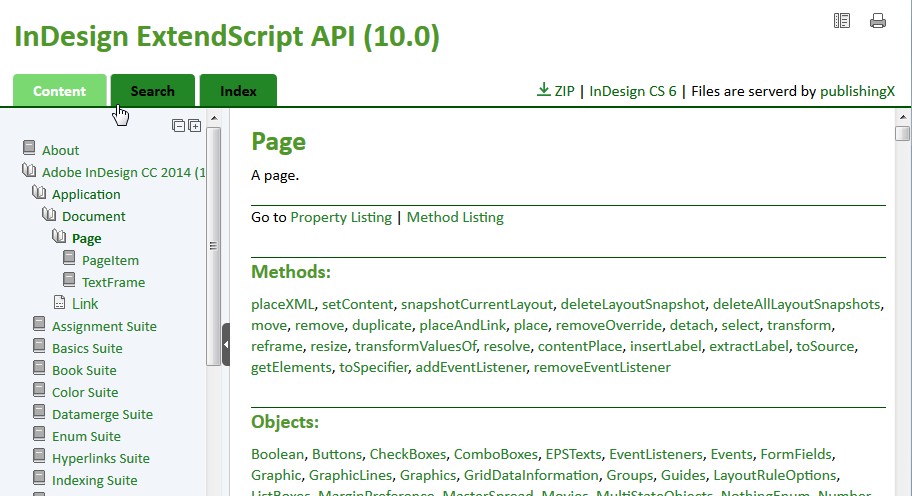Click the page icon beside Link
The width and height of the screenshot is (912, 496).
59,302
